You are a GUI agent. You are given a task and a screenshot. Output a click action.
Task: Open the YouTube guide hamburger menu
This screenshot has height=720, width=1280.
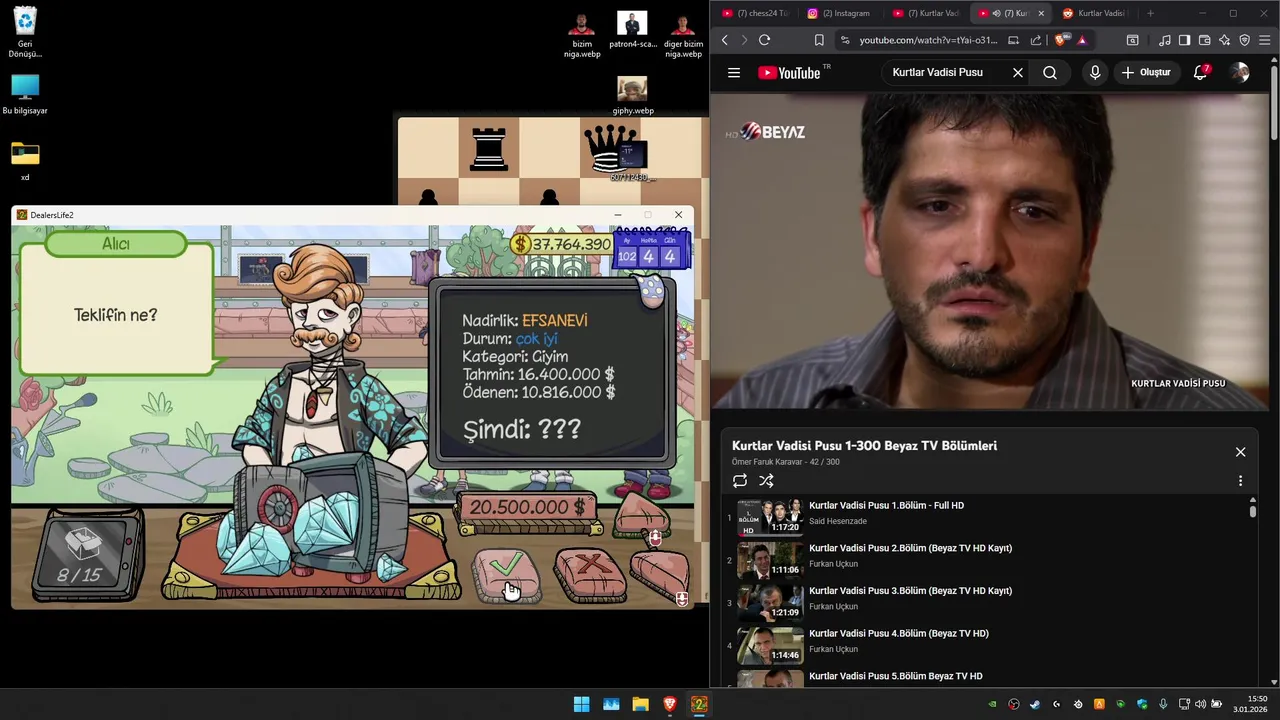(734, 72)
